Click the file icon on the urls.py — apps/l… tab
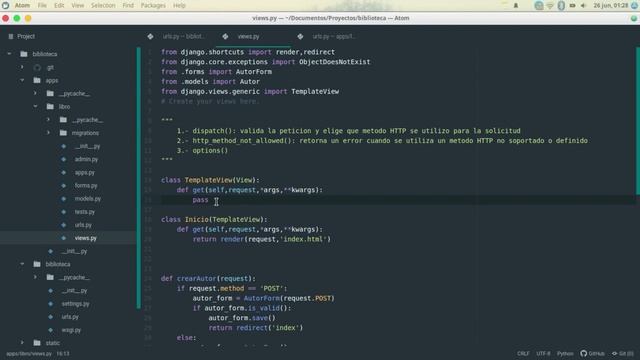 pyautogui.click(x=300, y=36)
